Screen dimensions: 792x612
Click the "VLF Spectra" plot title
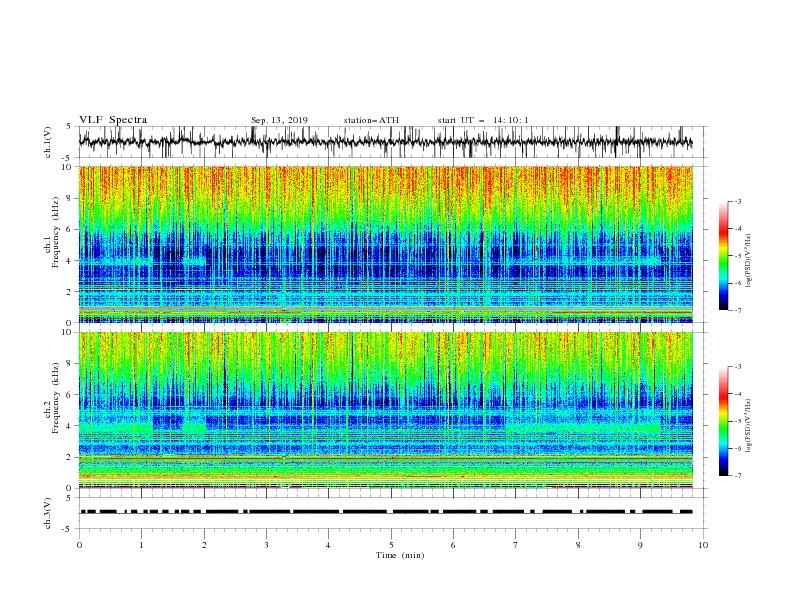click(113, 120)
